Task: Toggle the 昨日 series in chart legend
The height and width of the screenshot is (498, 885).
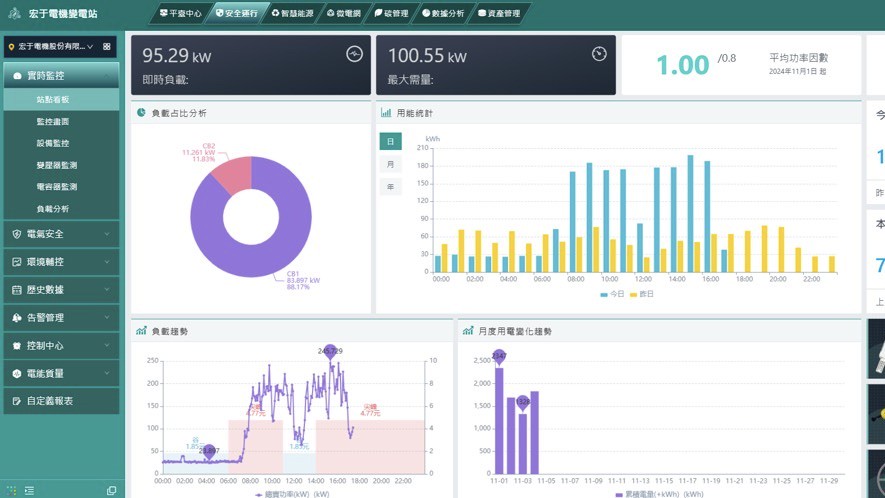Action: (x=641, y=294)
